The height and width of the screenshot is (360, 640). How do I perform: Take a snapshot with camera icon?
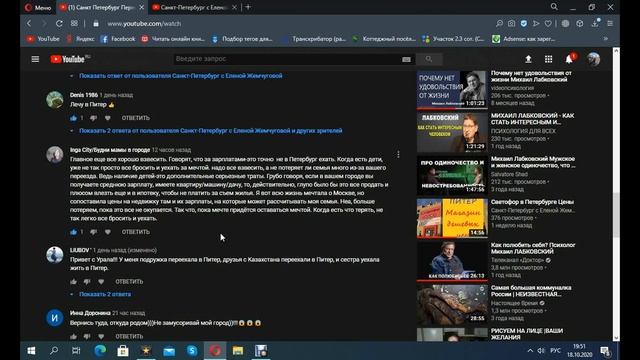point(511,24)
